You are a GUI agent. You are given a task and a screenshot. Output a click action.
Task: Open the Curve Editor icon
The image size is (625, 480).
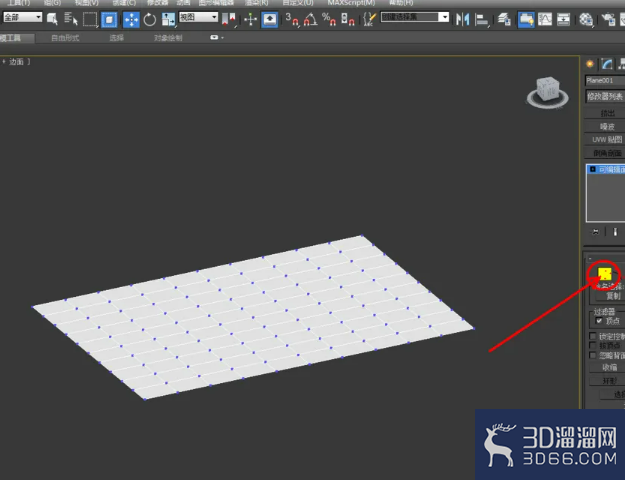click(x=545, y=19)
